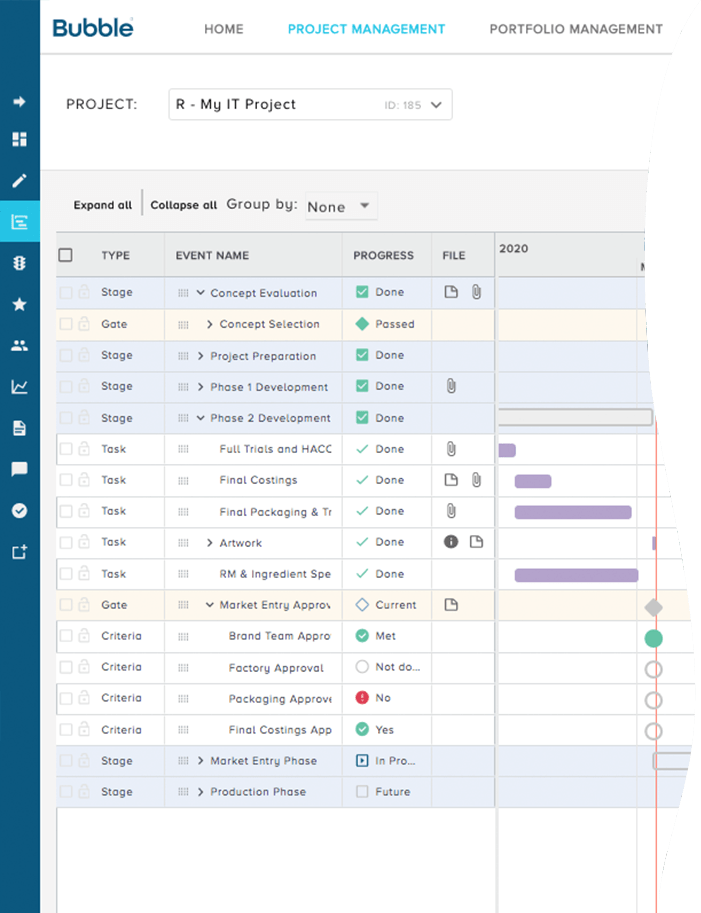Click drag handle of Concept Evaluation row
This screenshot has width=701, height=913.
[x=183, y=293]
